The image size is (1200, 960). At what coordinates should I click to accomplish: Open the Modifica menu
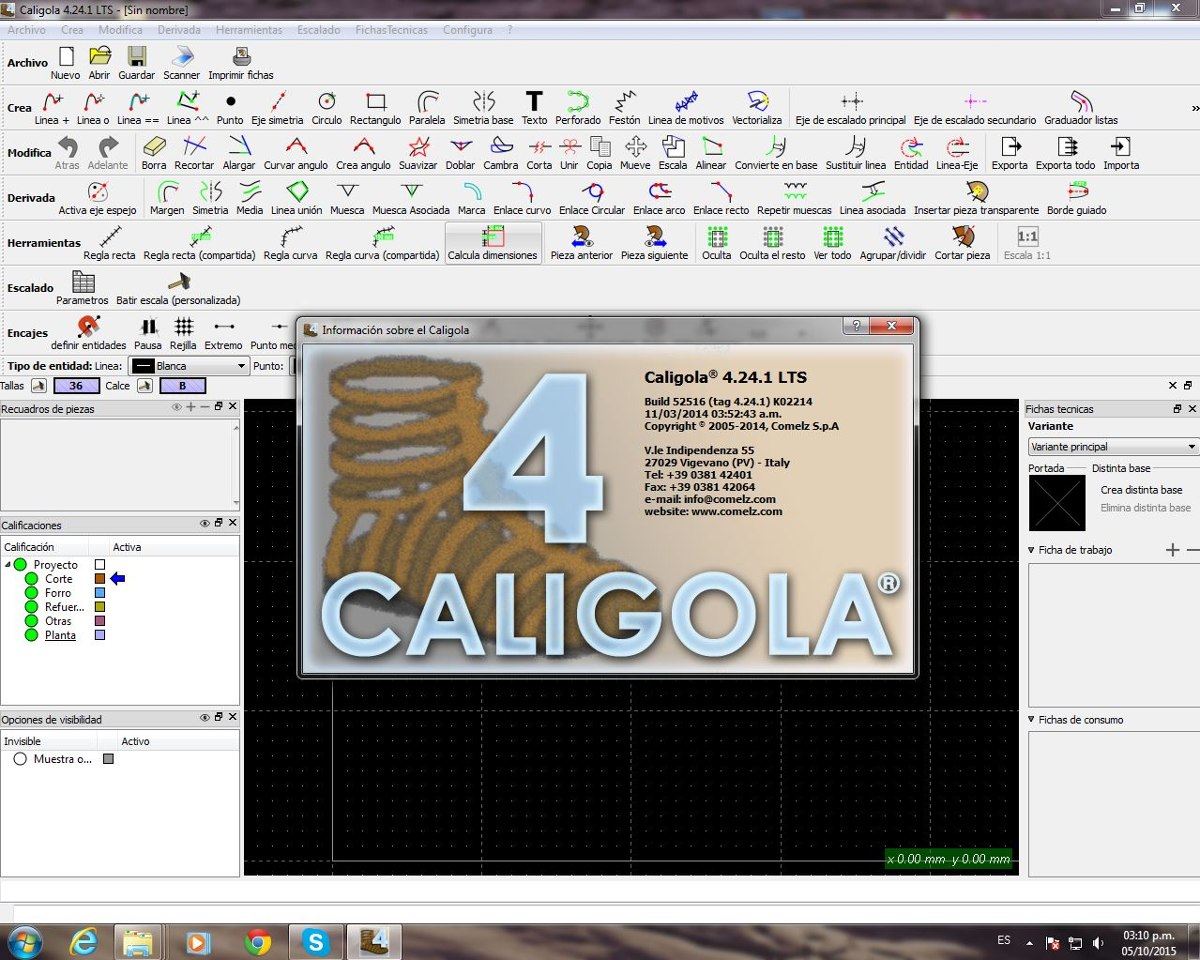coord(120,30)
